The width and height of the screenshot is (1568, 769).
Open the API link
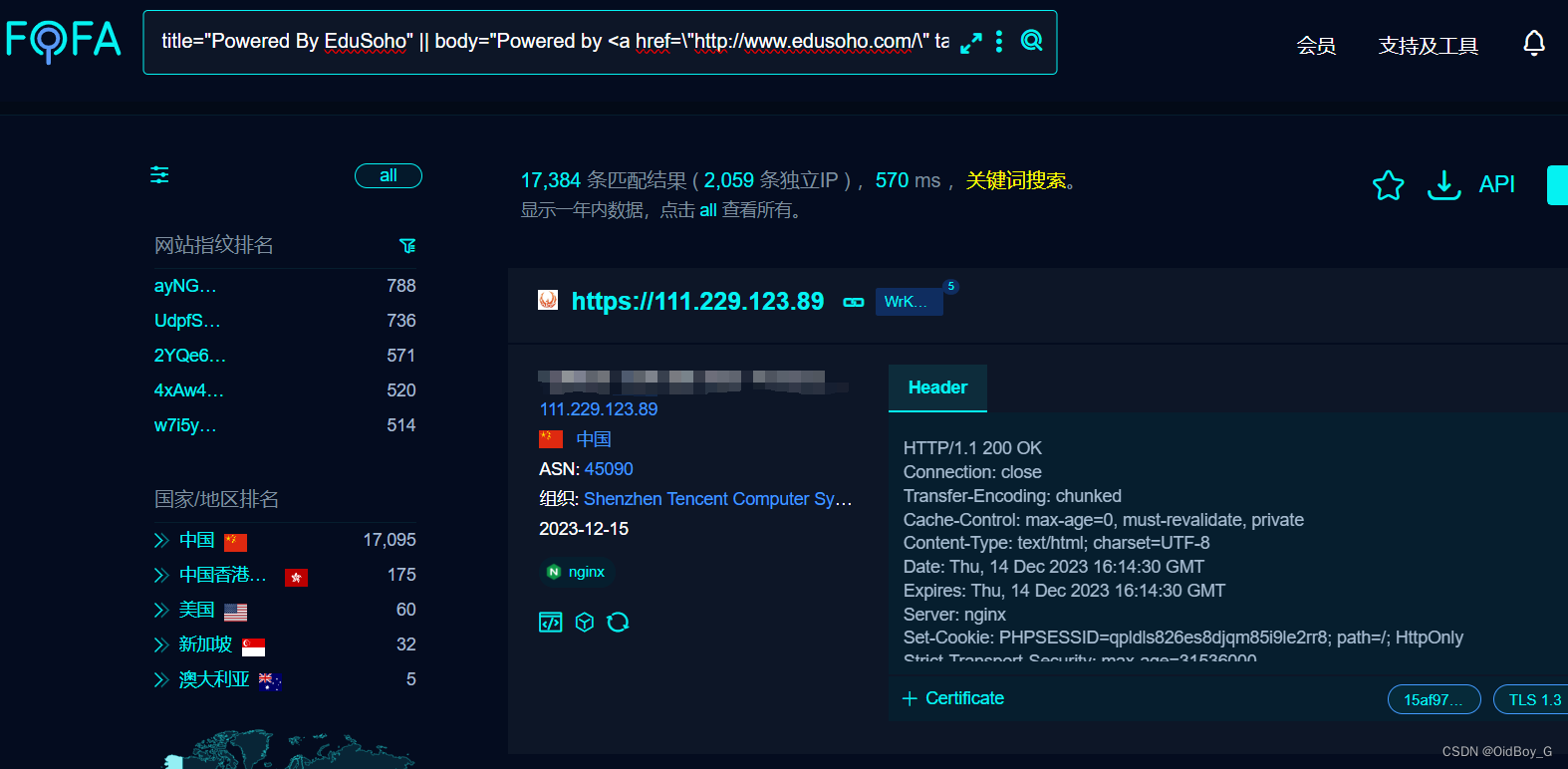click(x=1496, y=184)
